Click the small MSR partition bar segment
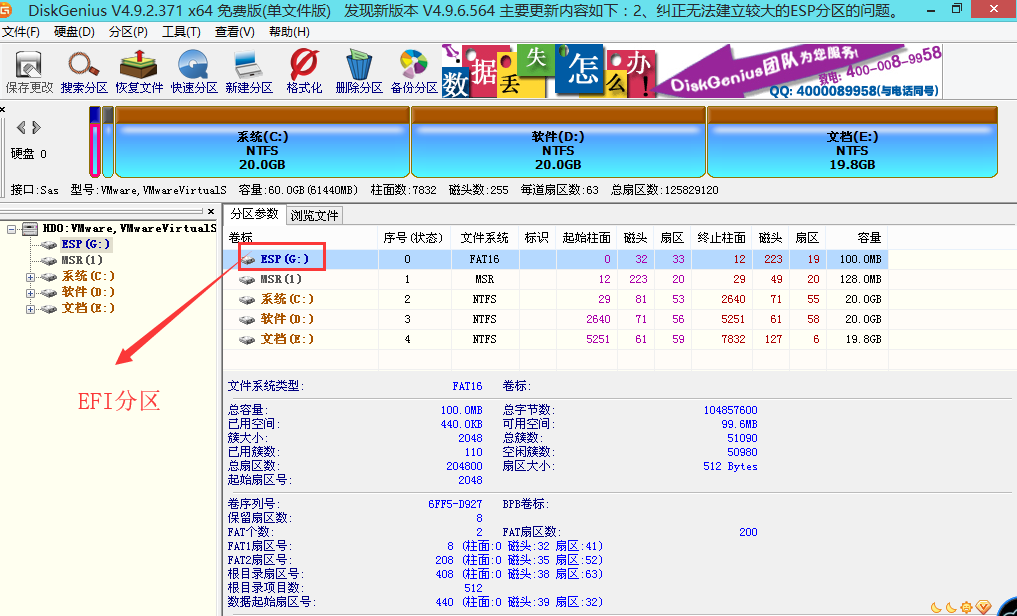The width and height of the screenshot is (1017, 616). coord(108,142)
